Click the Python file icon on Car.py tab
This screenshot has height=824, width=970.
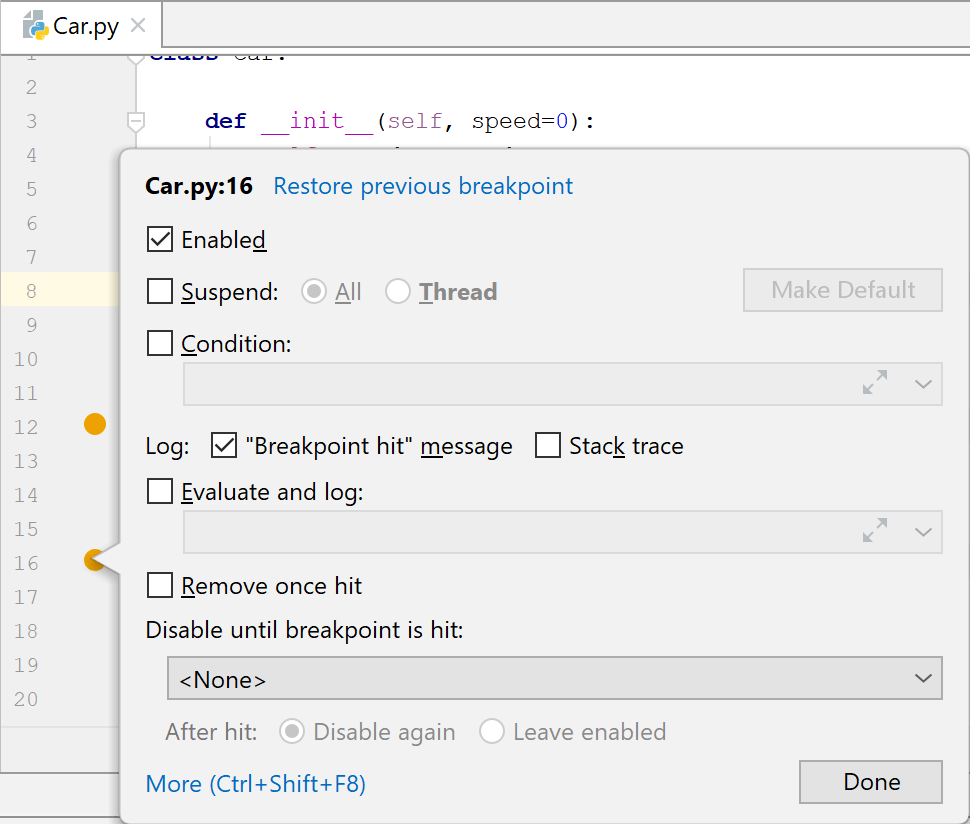pos(36,26)
